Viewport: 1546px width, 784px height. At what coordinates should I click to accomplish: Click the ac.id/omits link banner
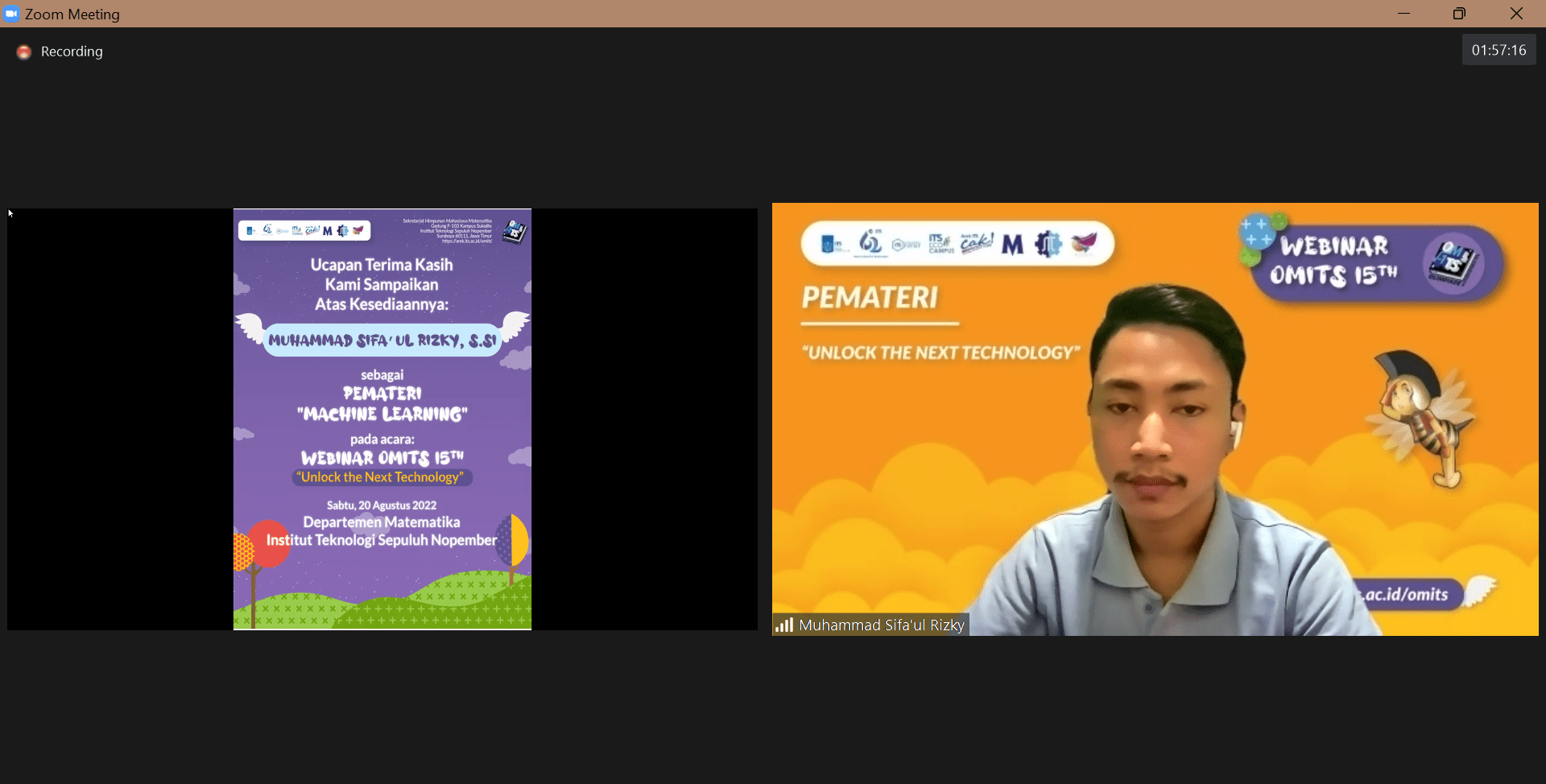tap(1407, 594)
